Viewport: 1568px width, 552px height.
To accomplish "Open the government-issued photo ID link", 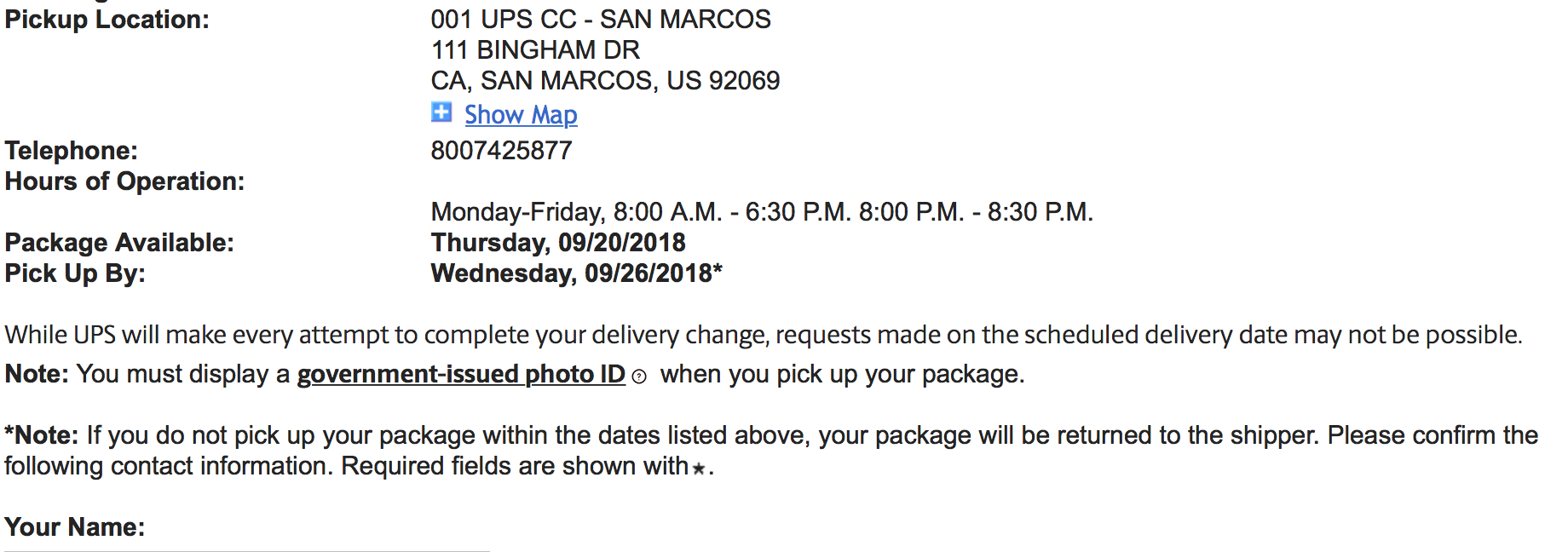I will click(461, 374).
